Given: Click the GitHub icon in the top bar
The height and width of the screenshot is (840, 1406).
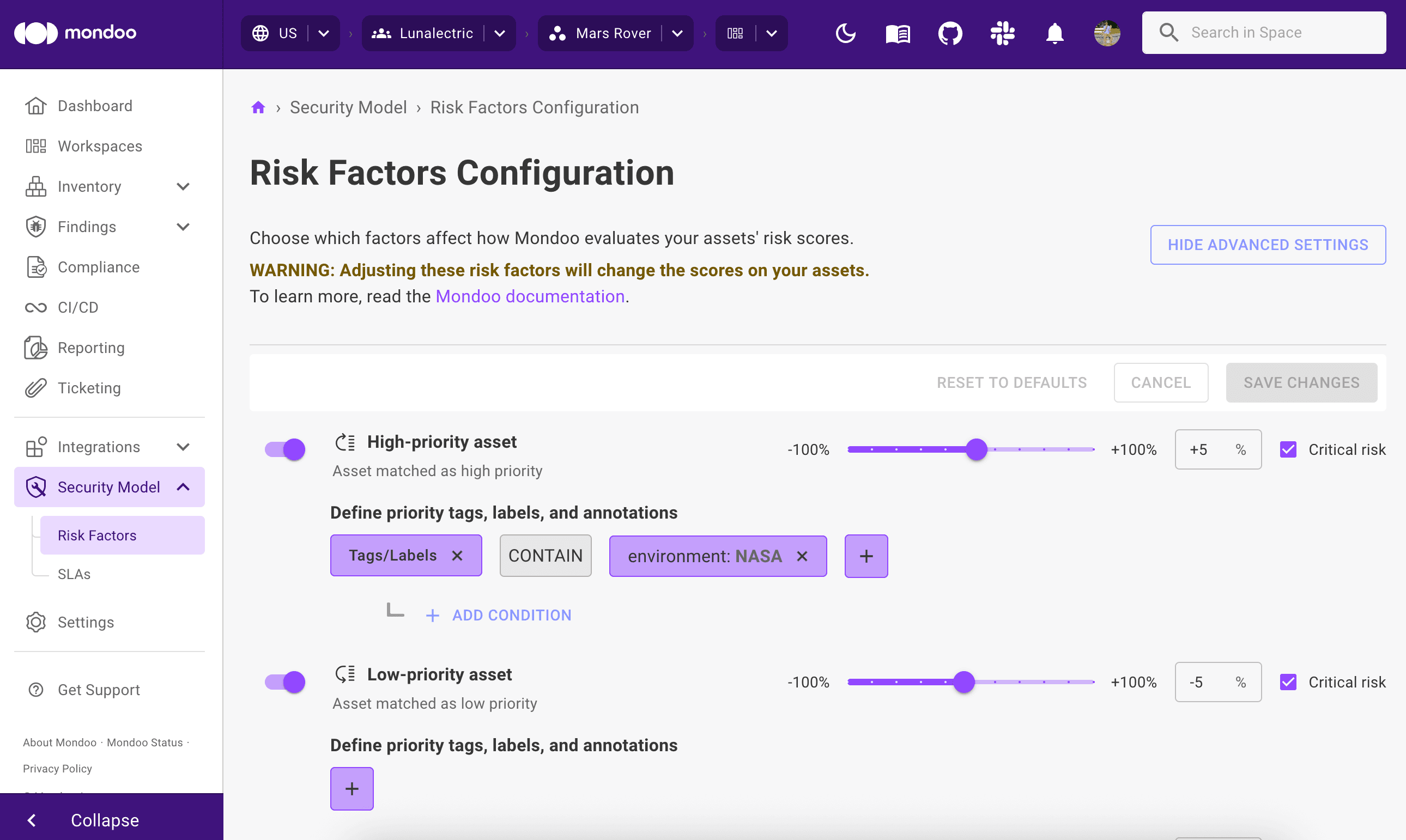Looking at the screenshot, I should [x=950, y=33].
